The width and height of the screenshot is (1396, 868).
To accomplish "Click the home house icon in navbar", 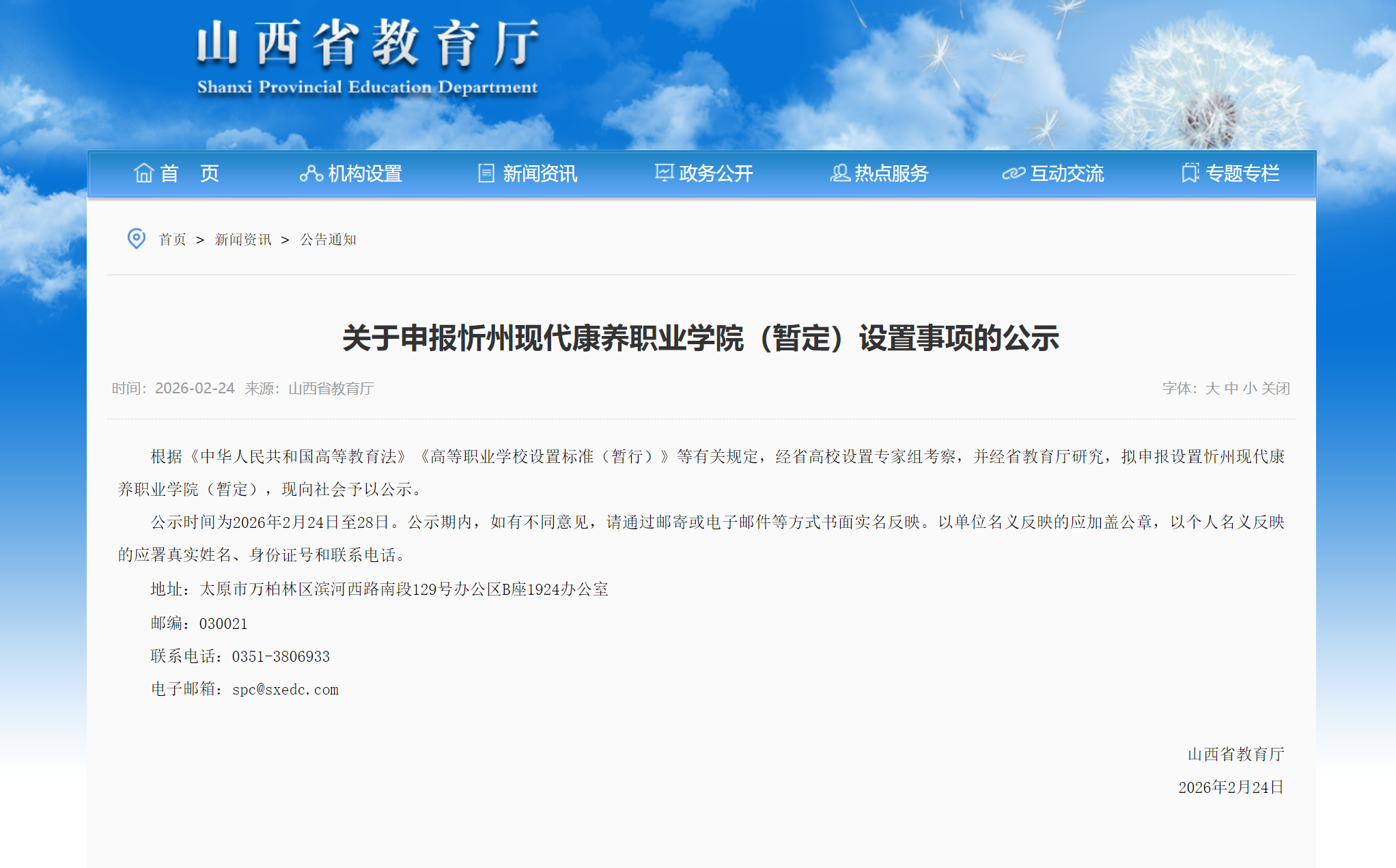I will [x=143, y=173].
